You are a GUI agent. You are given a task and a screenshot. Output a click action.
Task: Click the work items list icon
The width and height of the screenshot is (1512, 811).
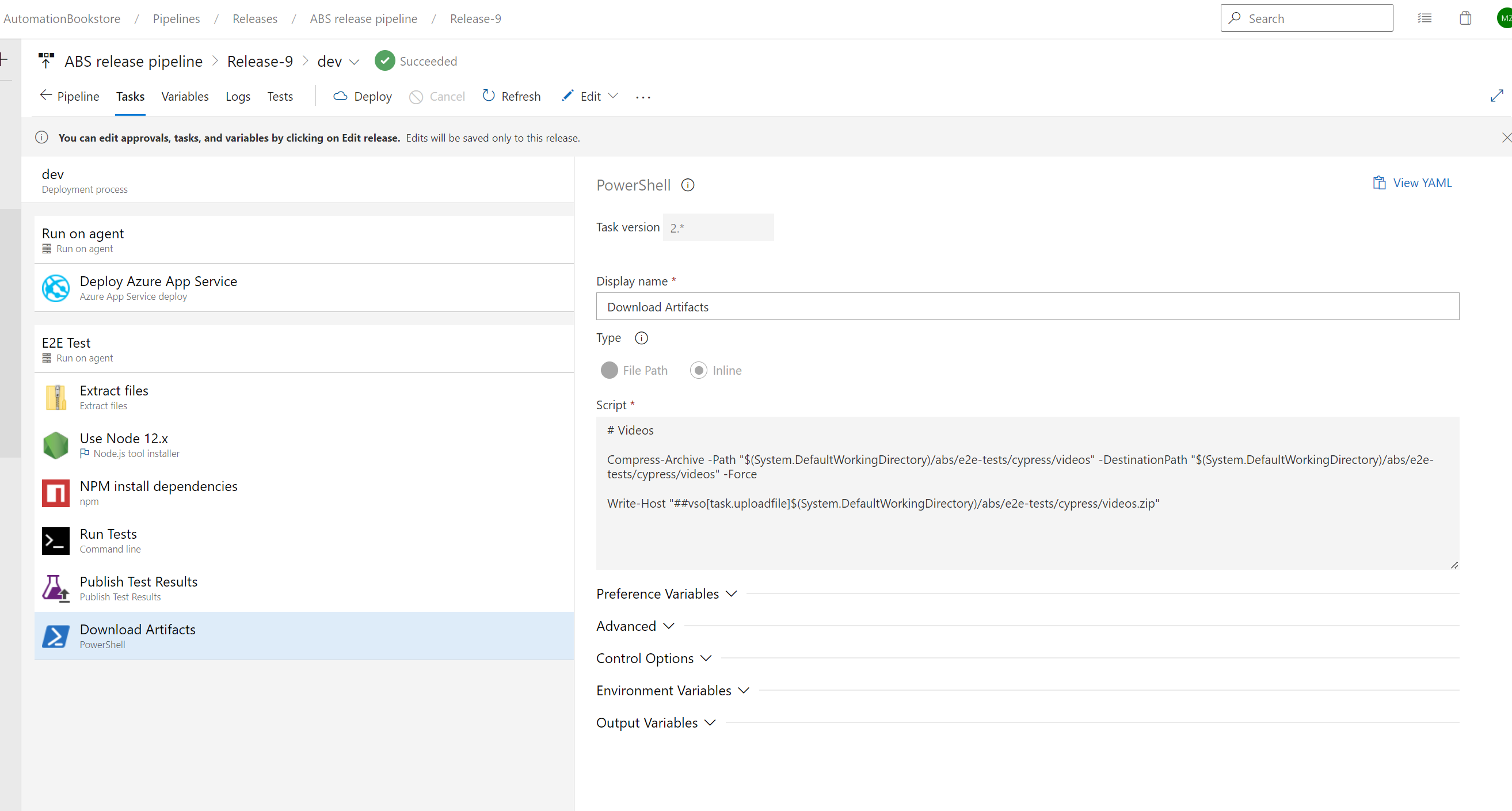1424,18
